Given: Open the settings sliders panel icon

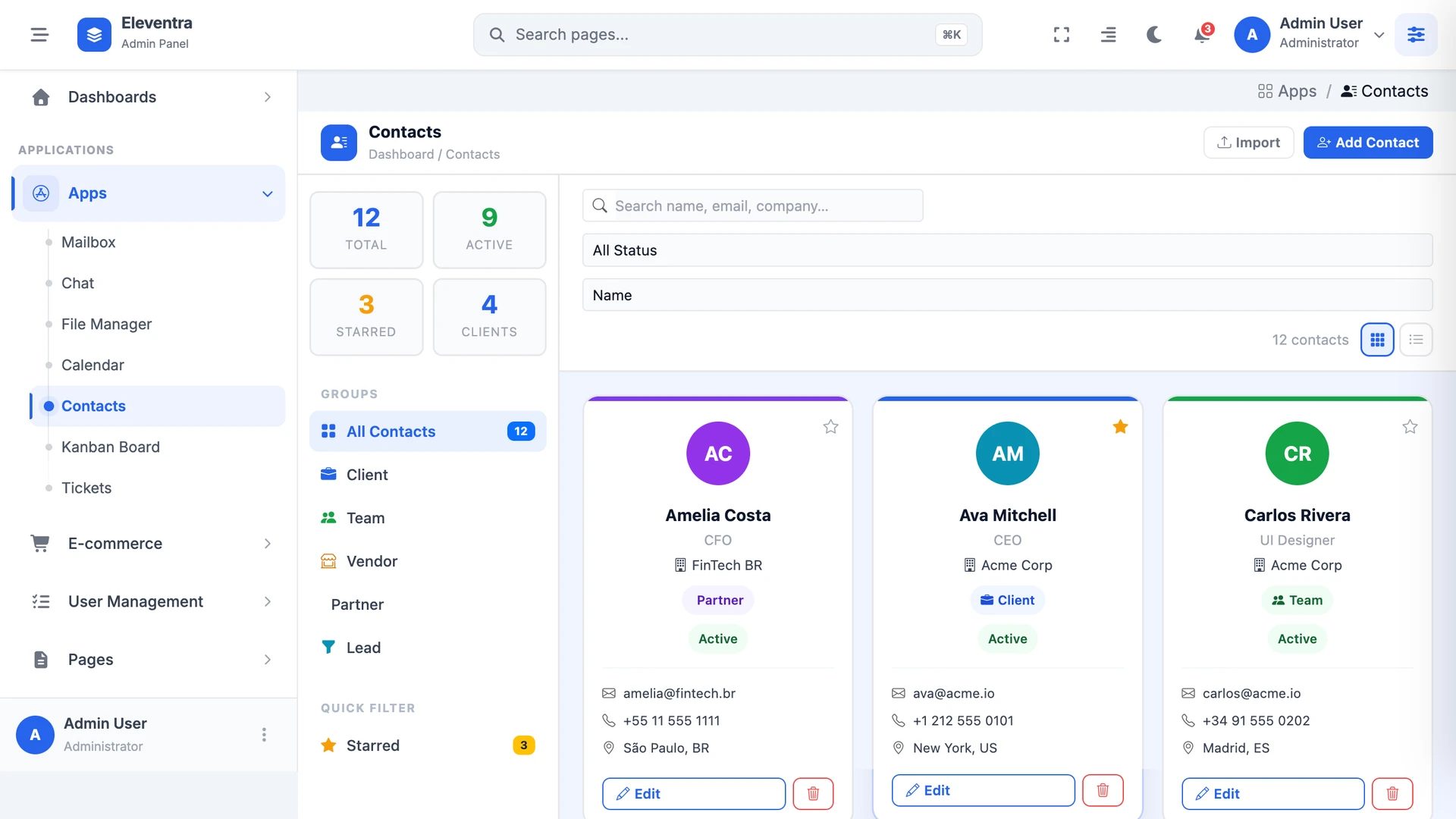Looking at the screenshot, I should click(x=1416, y=35).
